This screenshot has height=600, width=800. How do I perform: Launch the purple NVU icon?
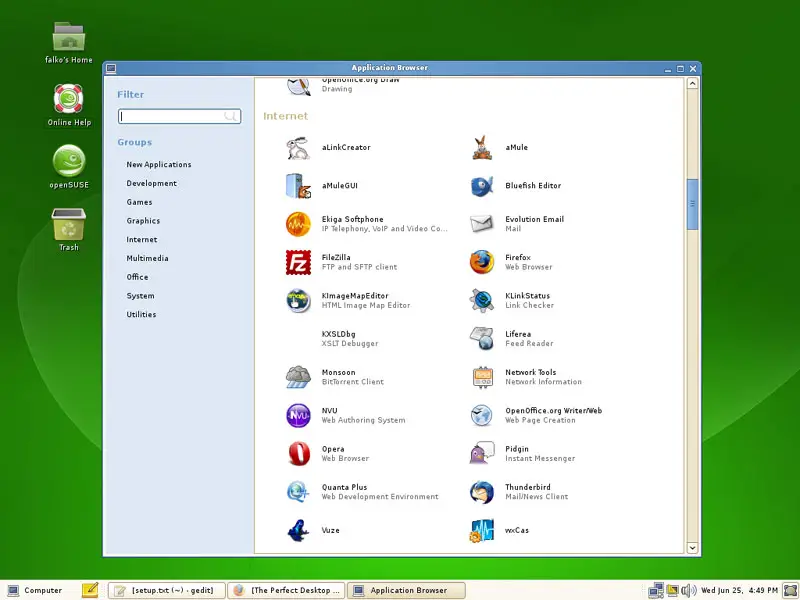[x=298, y=415]
